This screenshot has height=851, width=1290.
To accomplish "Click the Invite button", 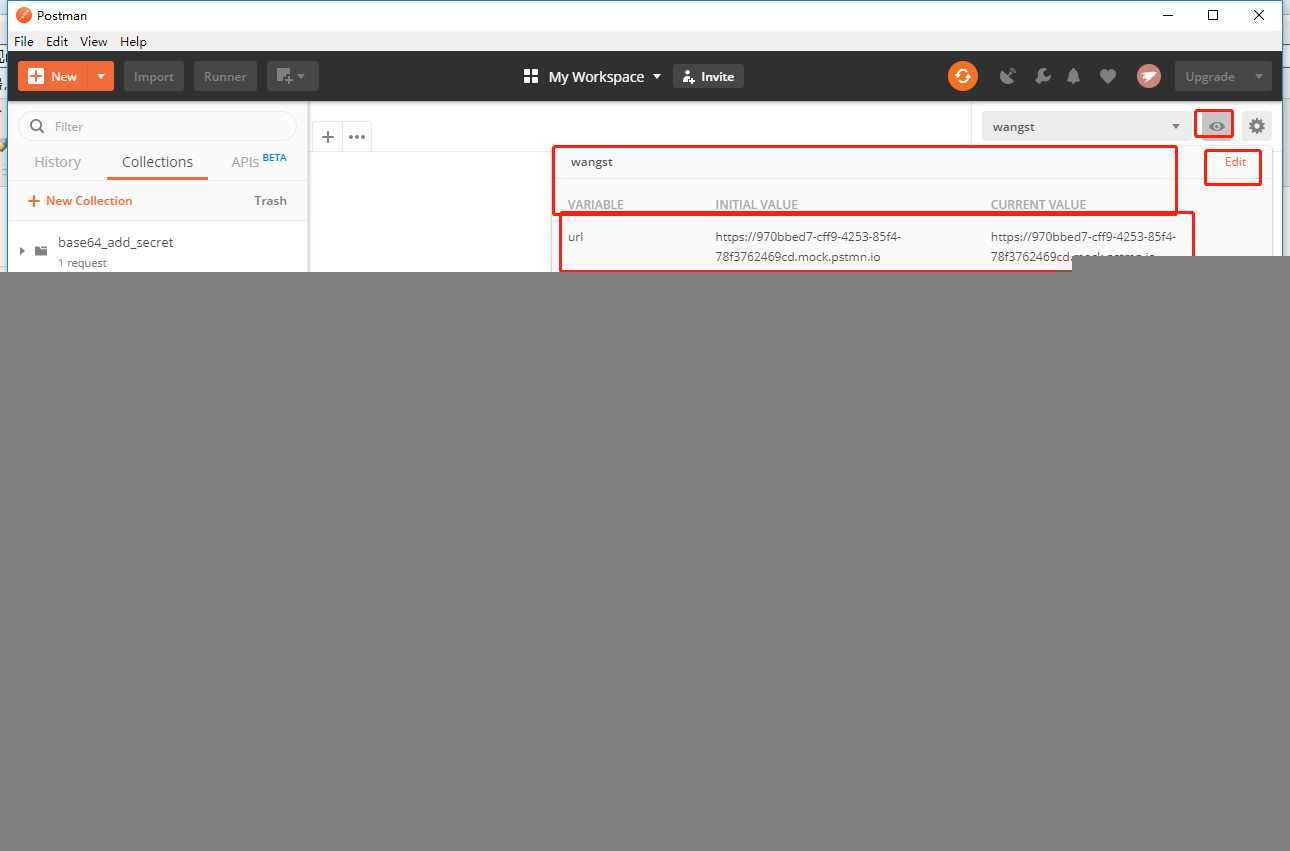I will pyautogui.click(x=708, y=76).
